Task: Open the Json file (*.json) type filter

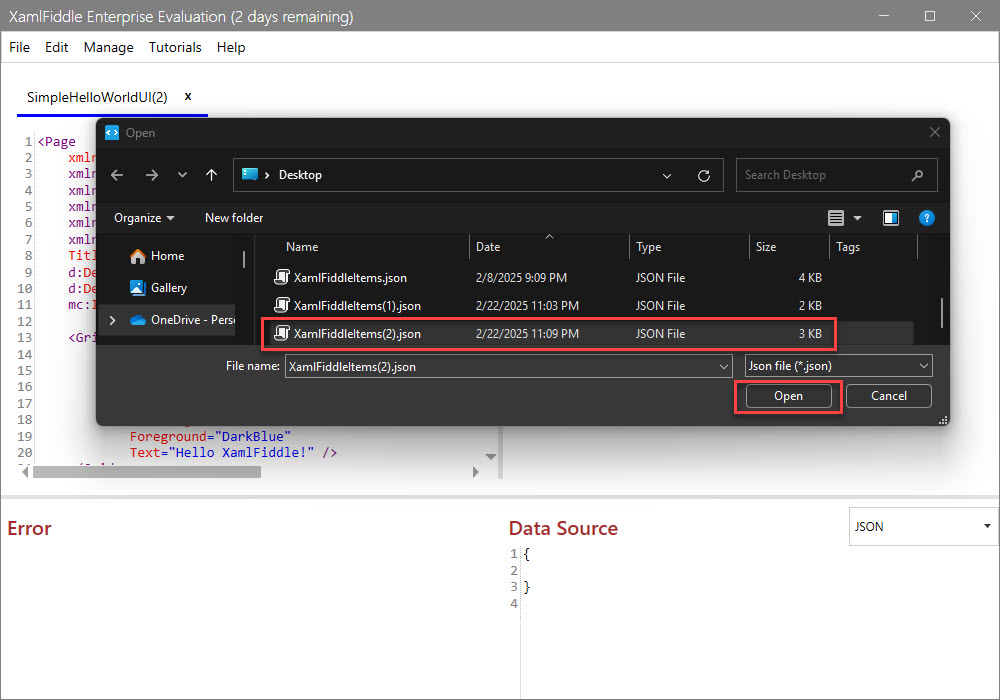Action: (839, 366)
